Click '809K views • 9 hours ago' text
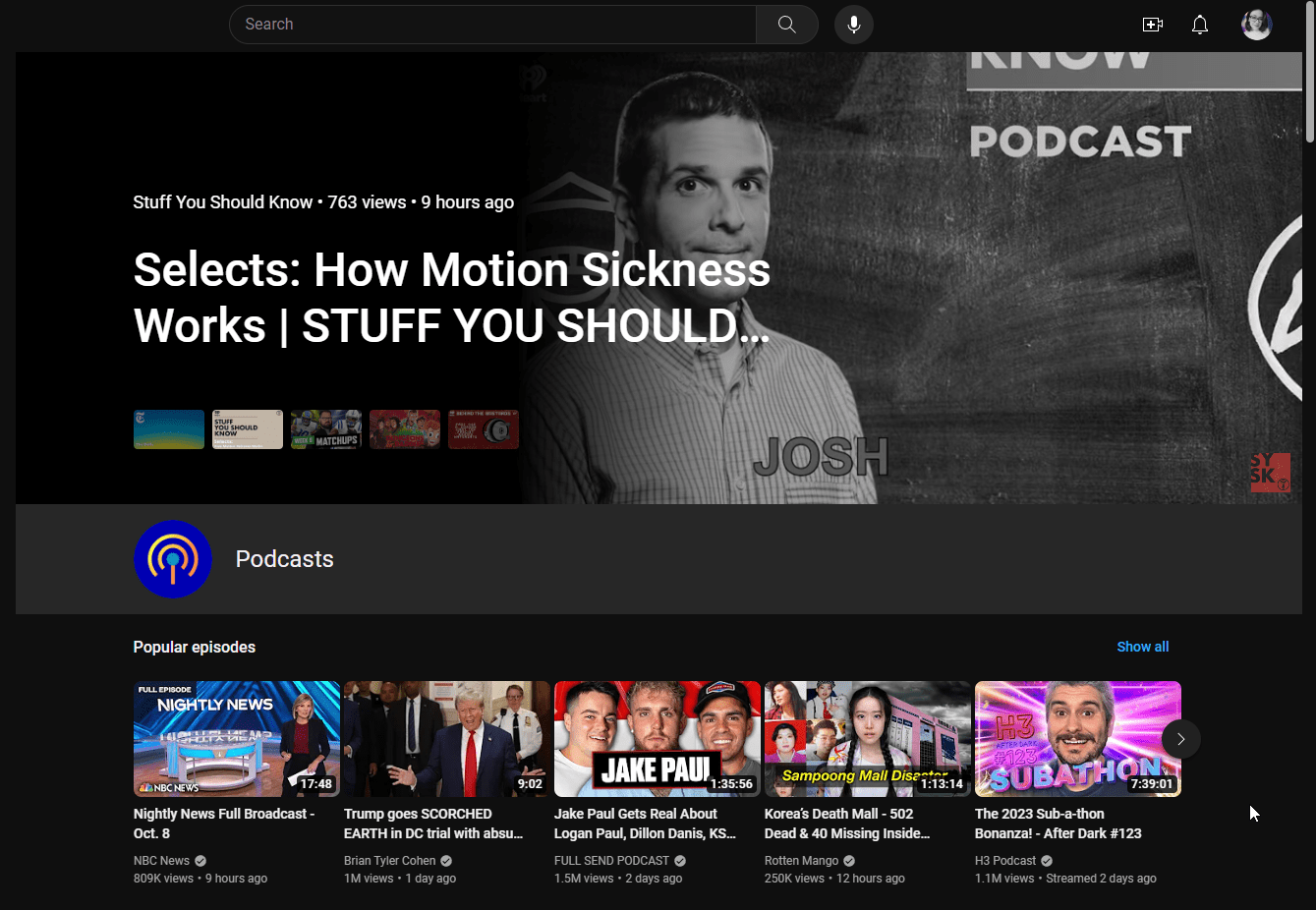Viewport: 1316px width, 910px height. click(200, 879)
